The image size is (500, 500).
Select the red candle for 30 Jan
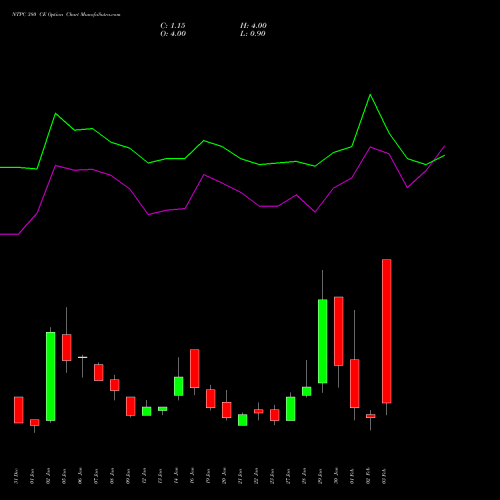339,331
